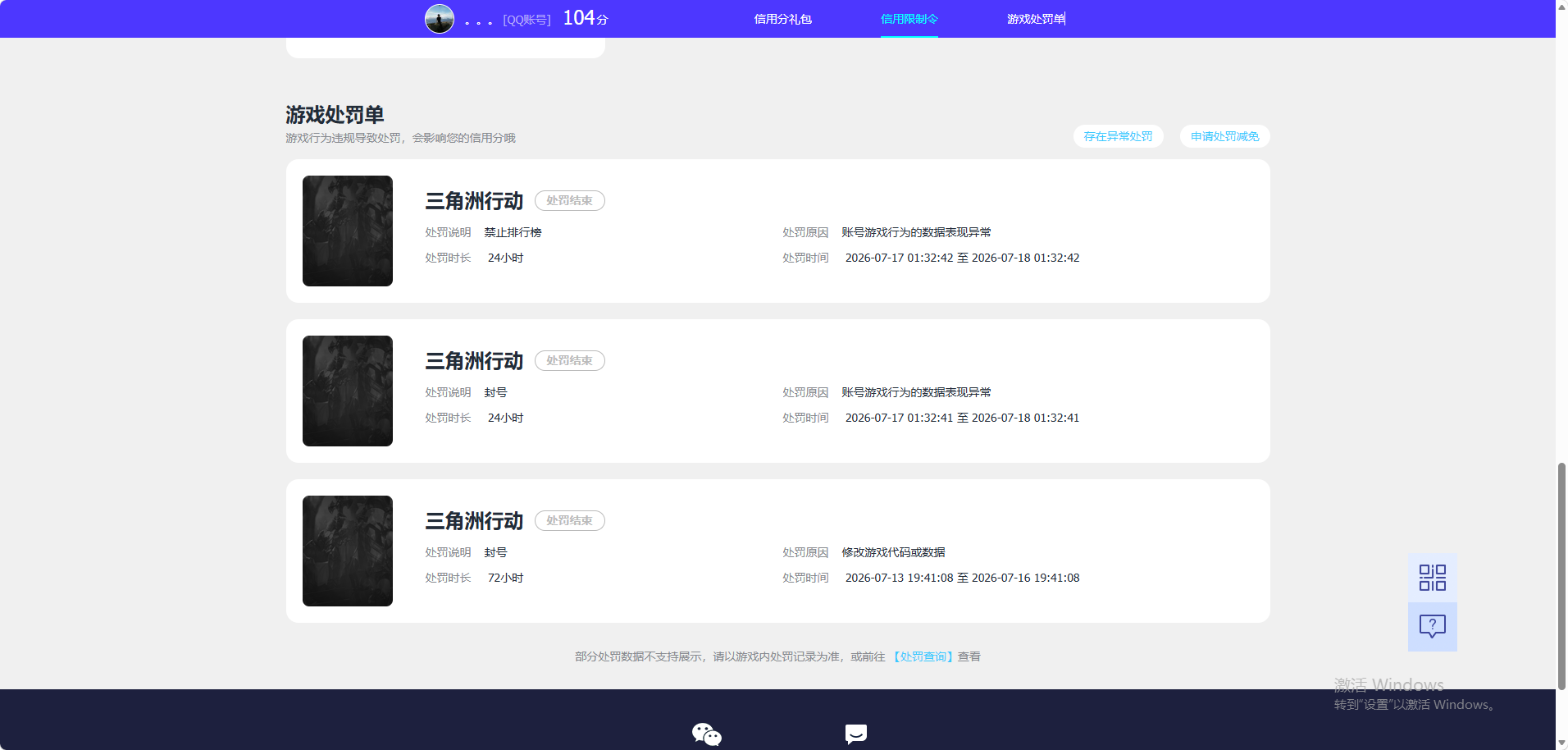Click 处罚结束 badge on 01:32:41 record
This screenshot has height=750, width=1568.
569,360
